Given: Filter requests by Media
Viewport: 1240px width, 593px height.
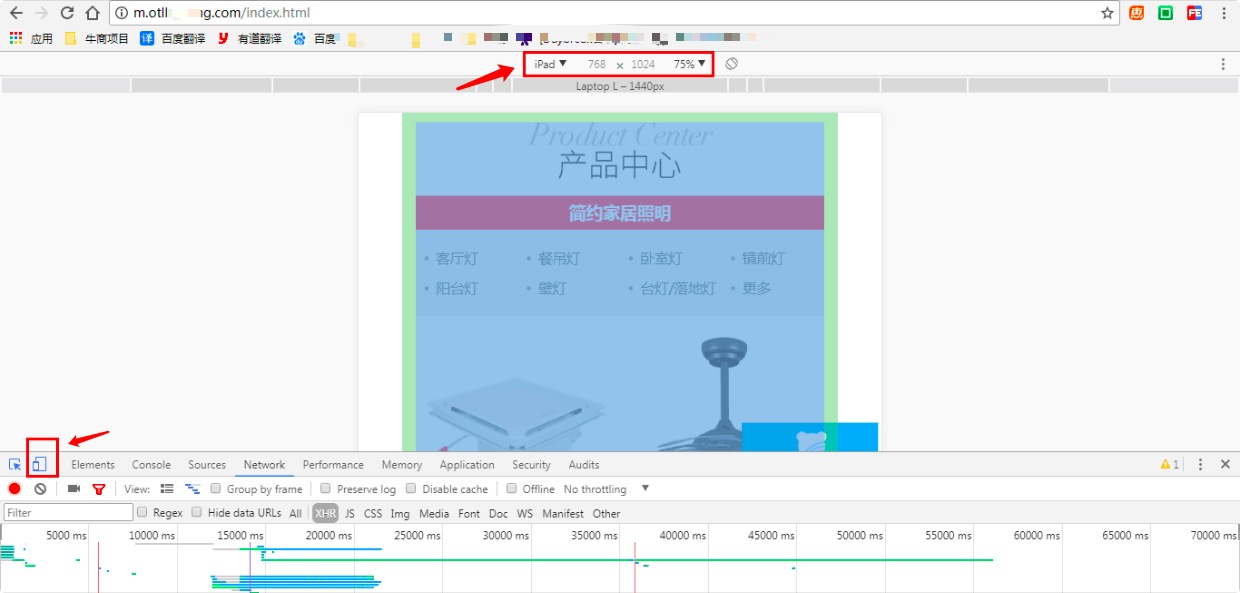Looking at the screenshot, I should [434, 513].
